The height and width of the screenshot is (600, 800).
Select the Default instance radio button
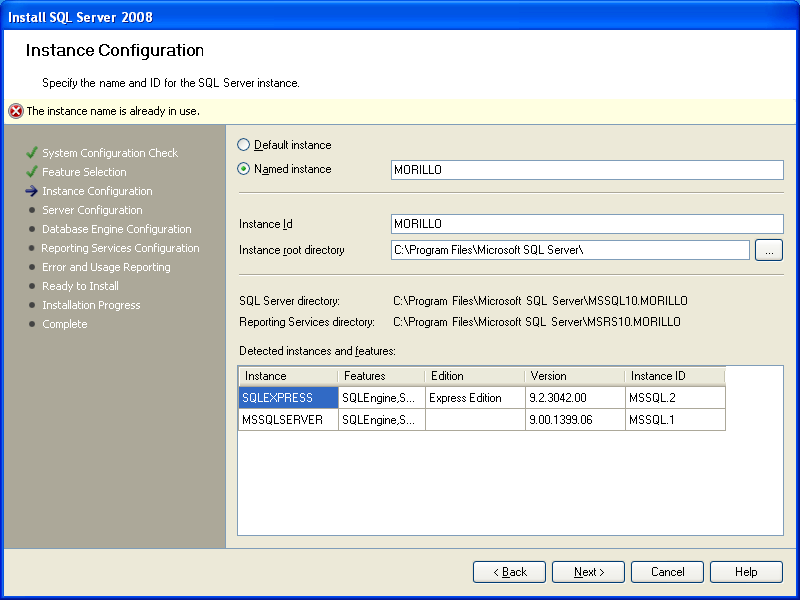point(244,145)
